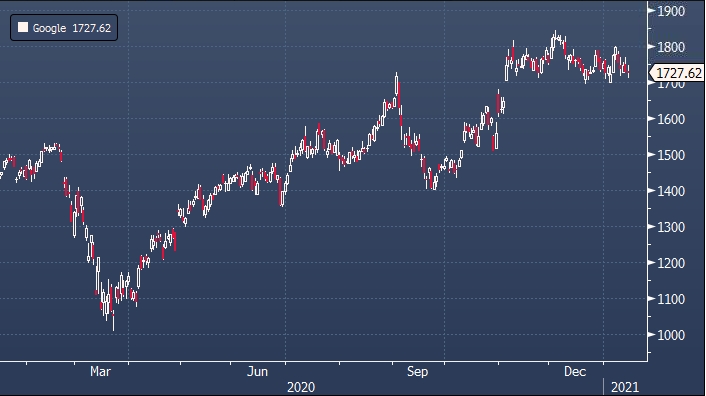Click the 1800 price axis label

671,47
